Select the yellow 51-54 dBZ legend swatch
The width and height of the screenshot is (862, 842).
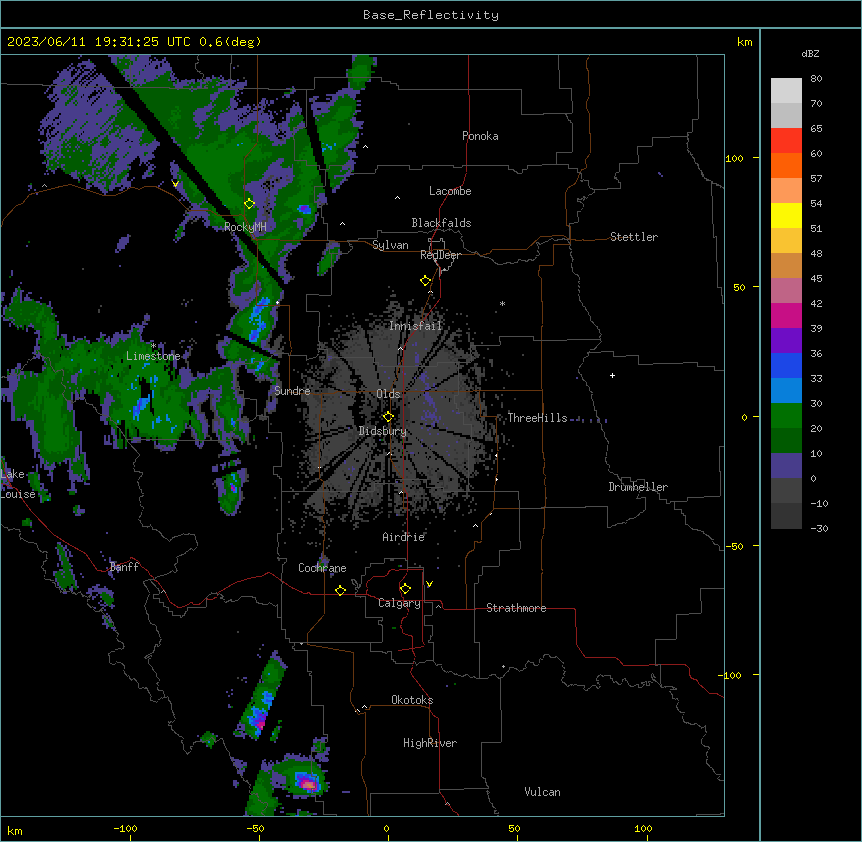[x=786, y=215]
